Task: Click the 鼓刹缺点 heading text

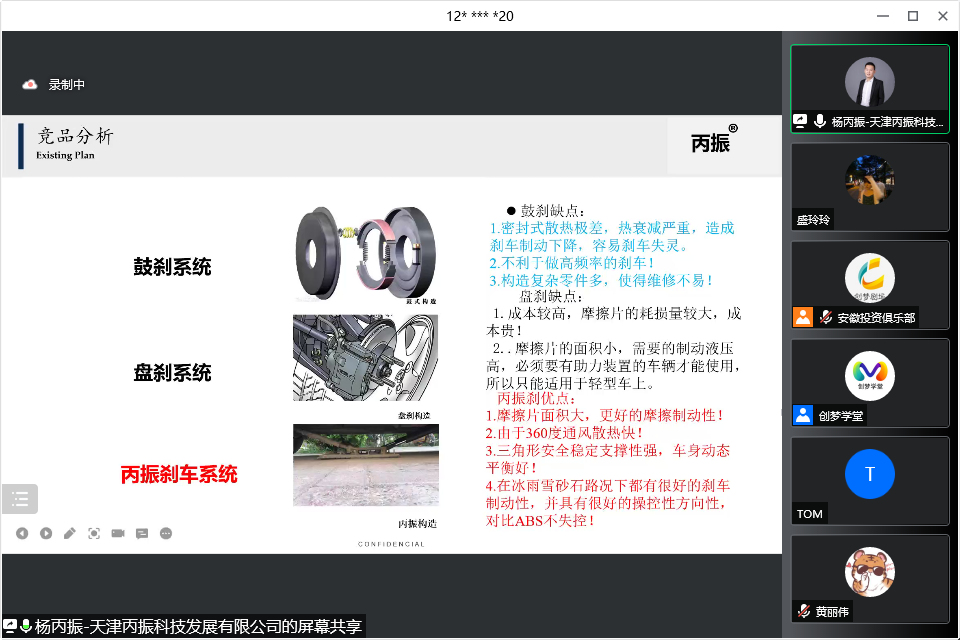Action: (552, 211)
